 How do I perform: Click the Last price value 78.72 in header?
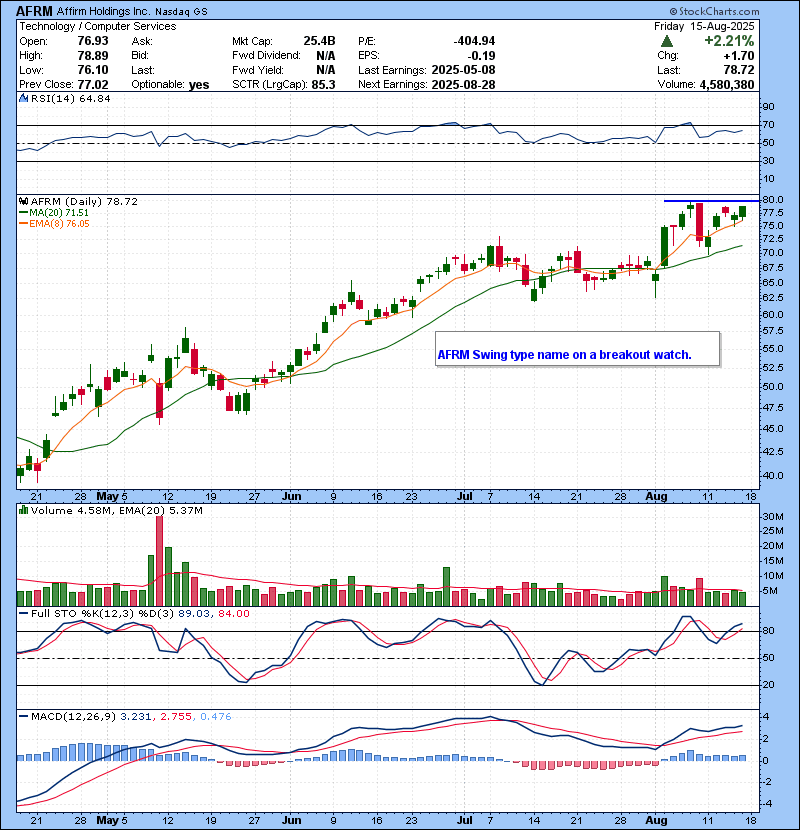click(739, 70)
